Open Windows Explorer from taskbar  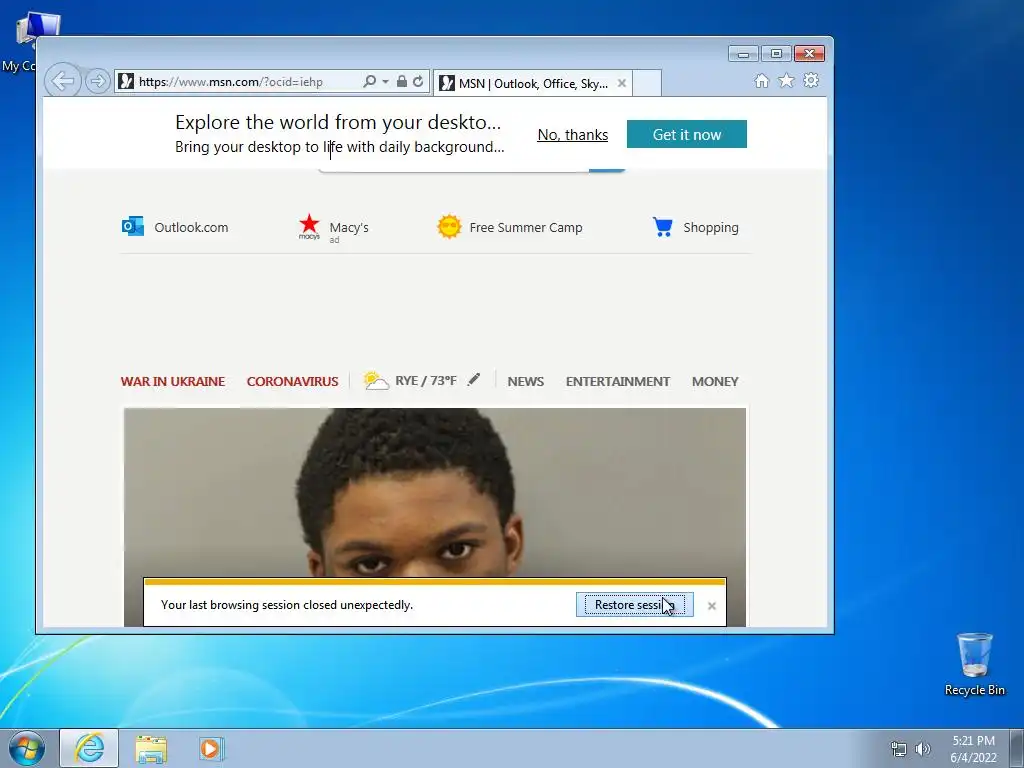[x=151, y=748]
